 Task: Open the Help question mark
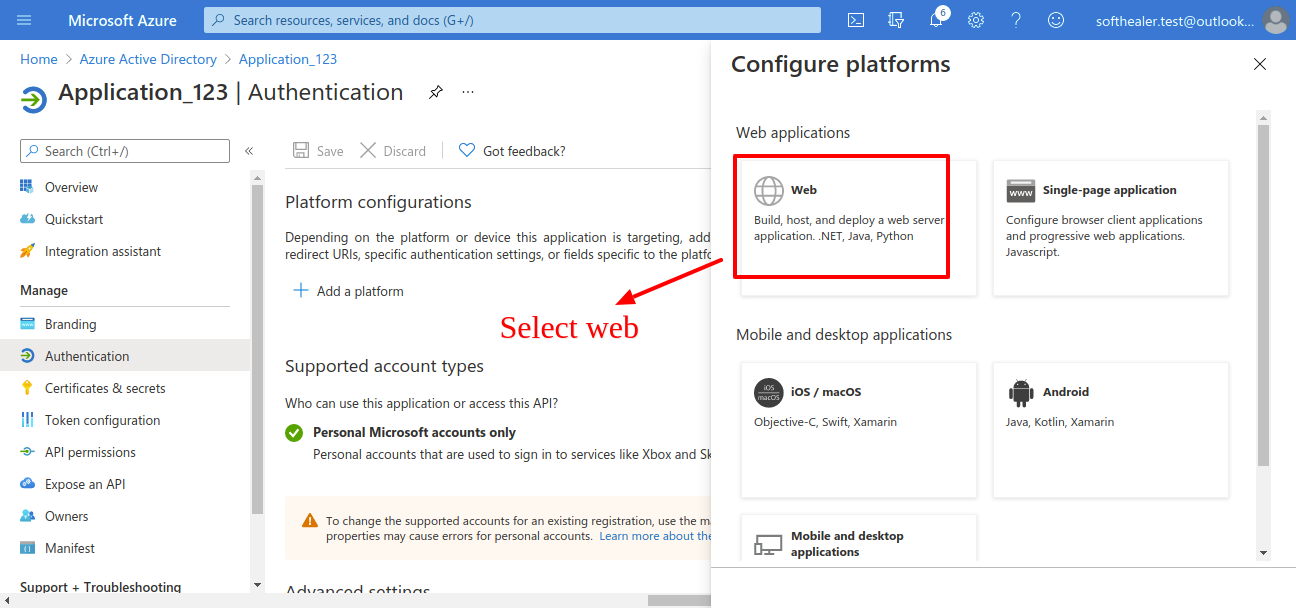point(1016,20)
